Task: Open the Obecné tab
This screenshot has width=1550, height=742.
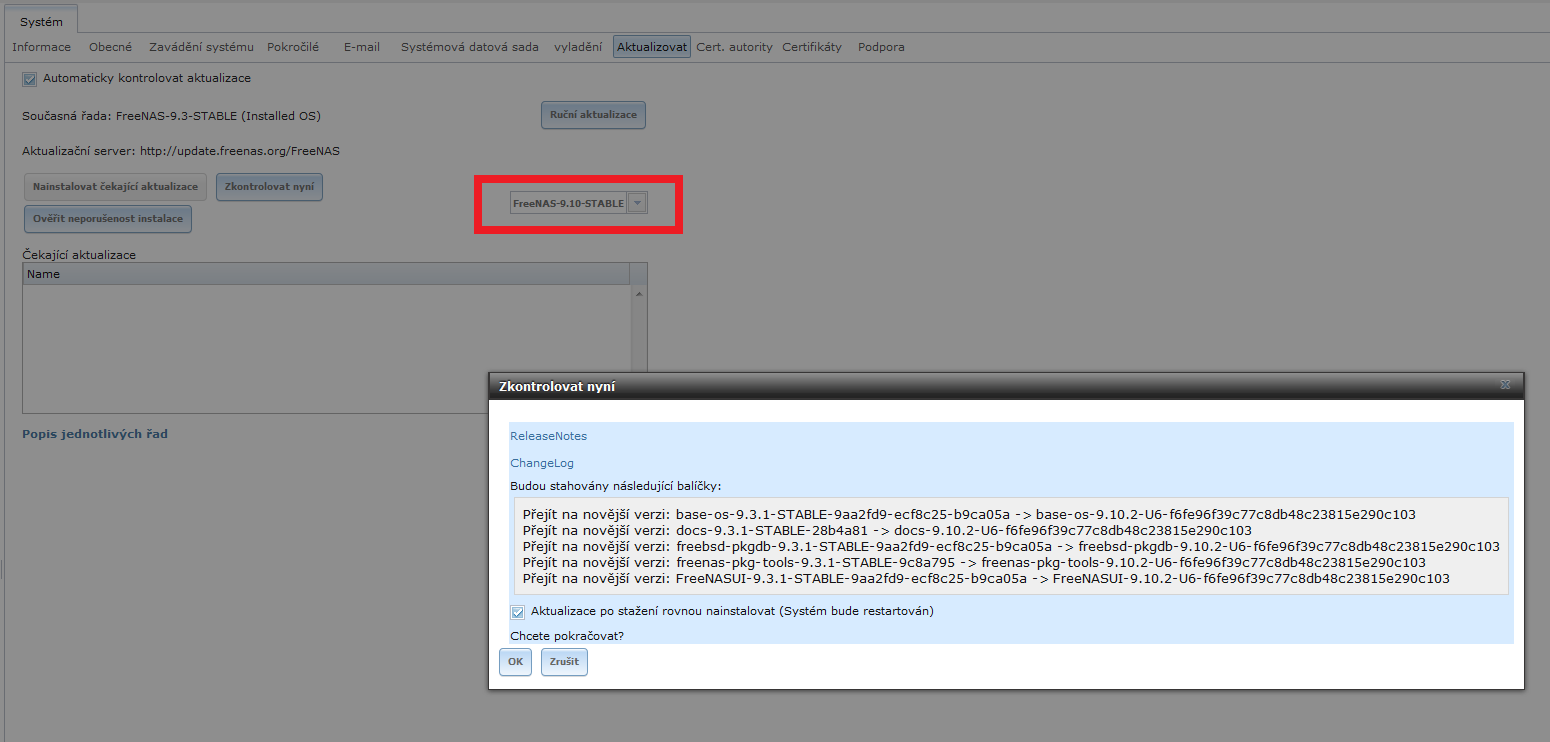Action: (x=110, y=47)
